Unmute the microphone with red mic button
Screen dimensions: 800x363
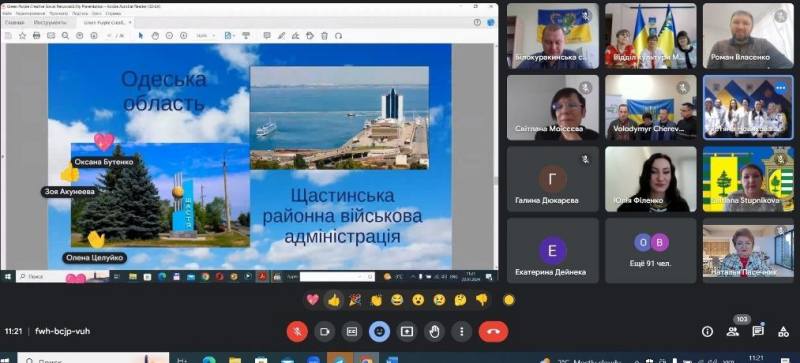click(x=297, y=331)
